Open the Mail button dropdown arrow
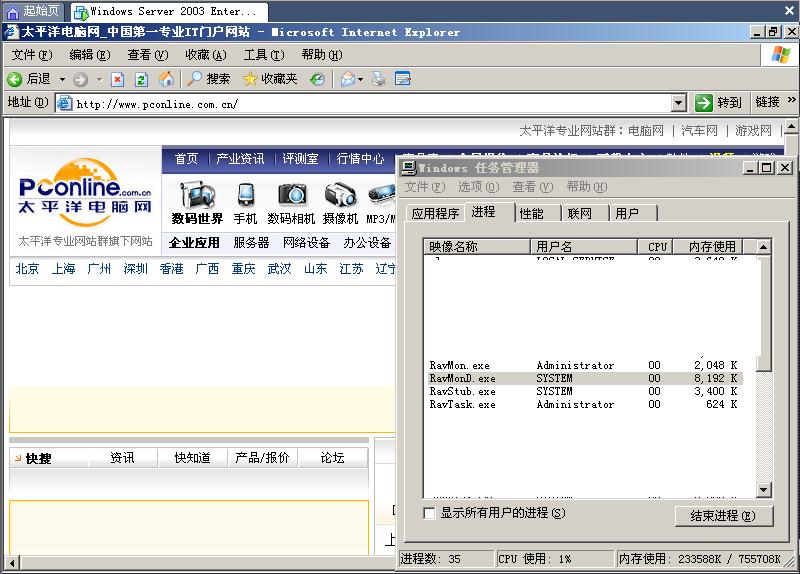The height and width of the screenshot is (574, 800). coord(360,79)
